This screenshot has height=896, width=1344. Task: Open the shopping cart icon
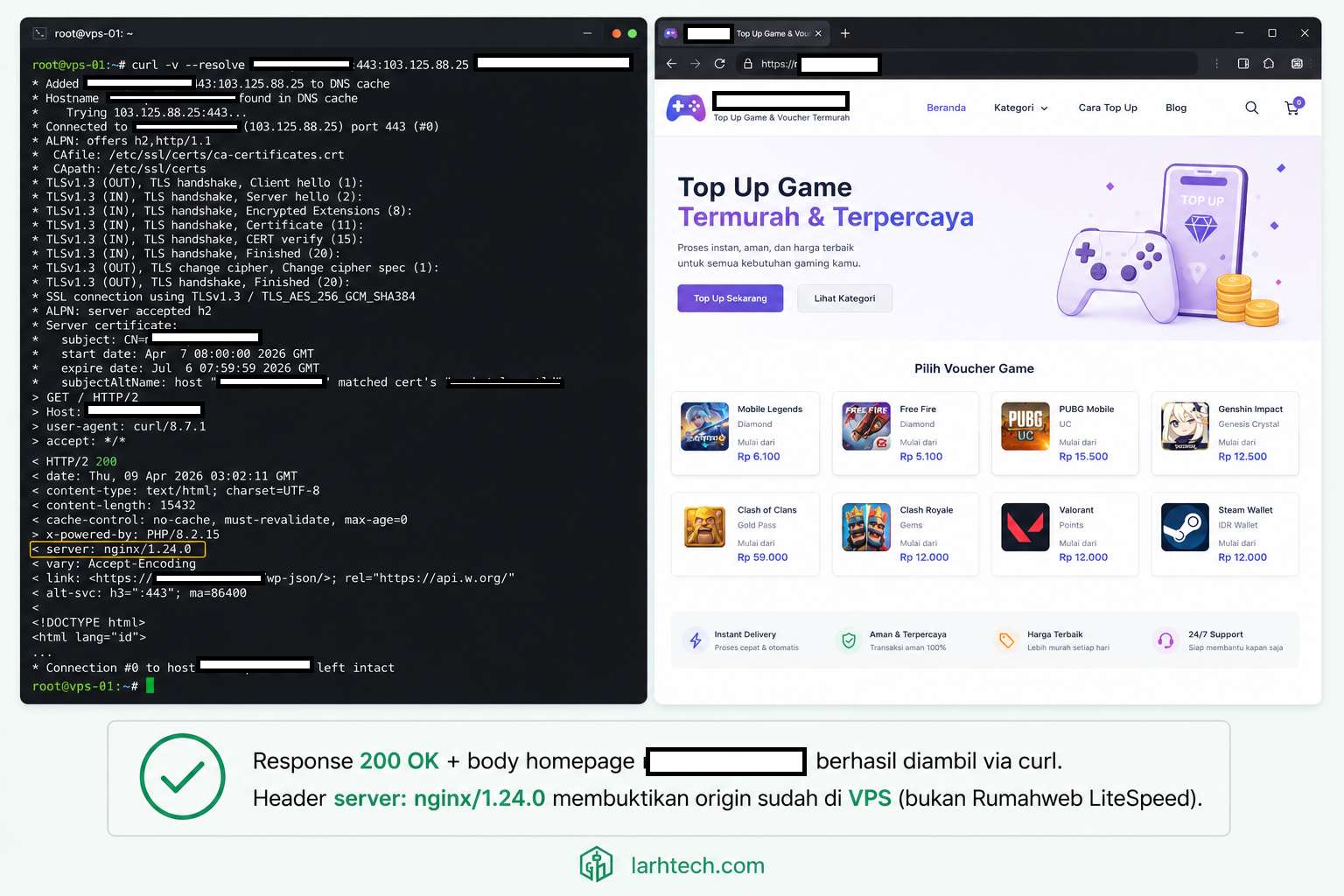click(x=1293, y=107)
